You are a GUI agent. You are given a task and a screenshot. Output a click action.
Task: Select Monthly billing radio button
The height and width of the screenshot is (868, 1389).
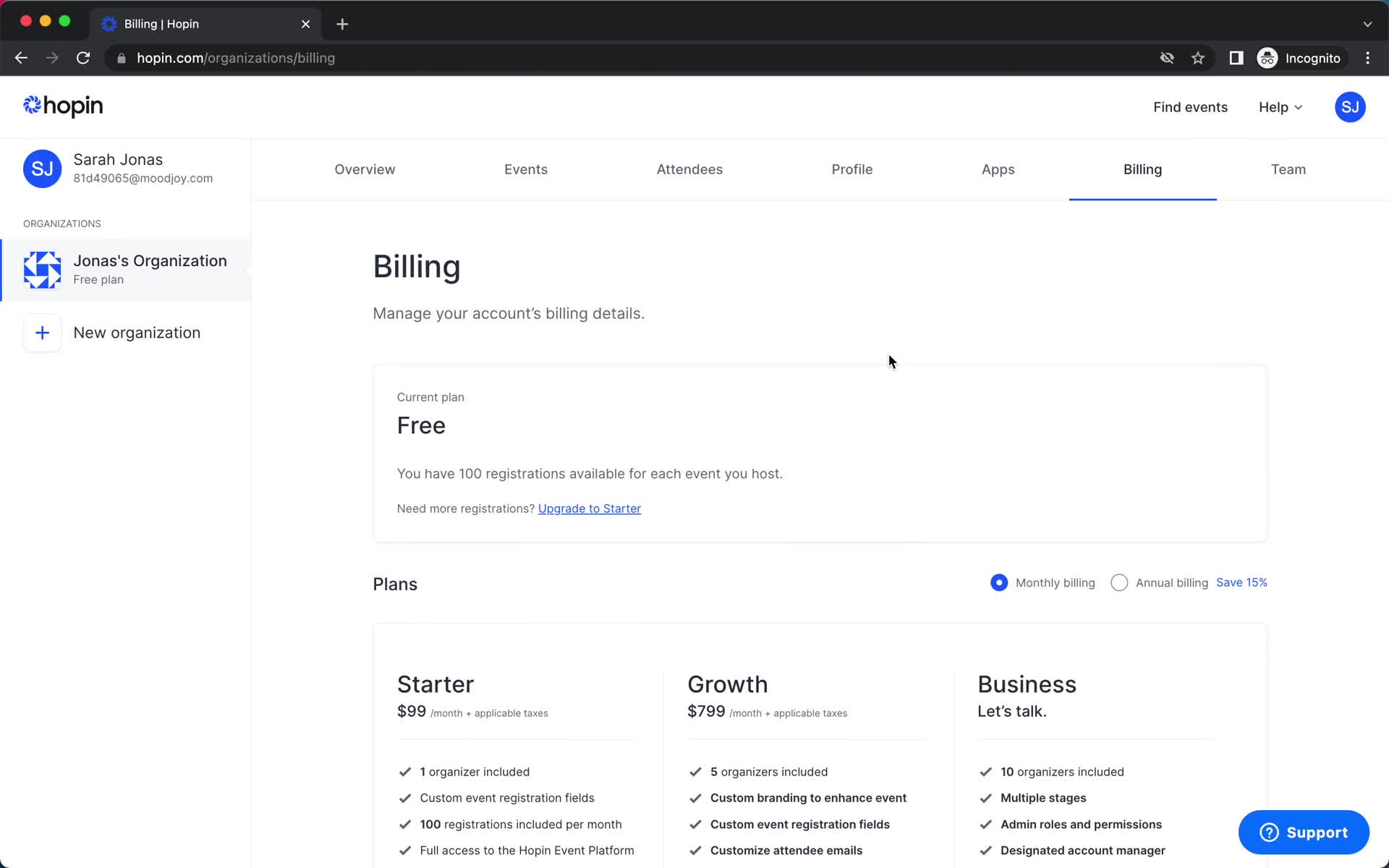click(x=999, y=582)
